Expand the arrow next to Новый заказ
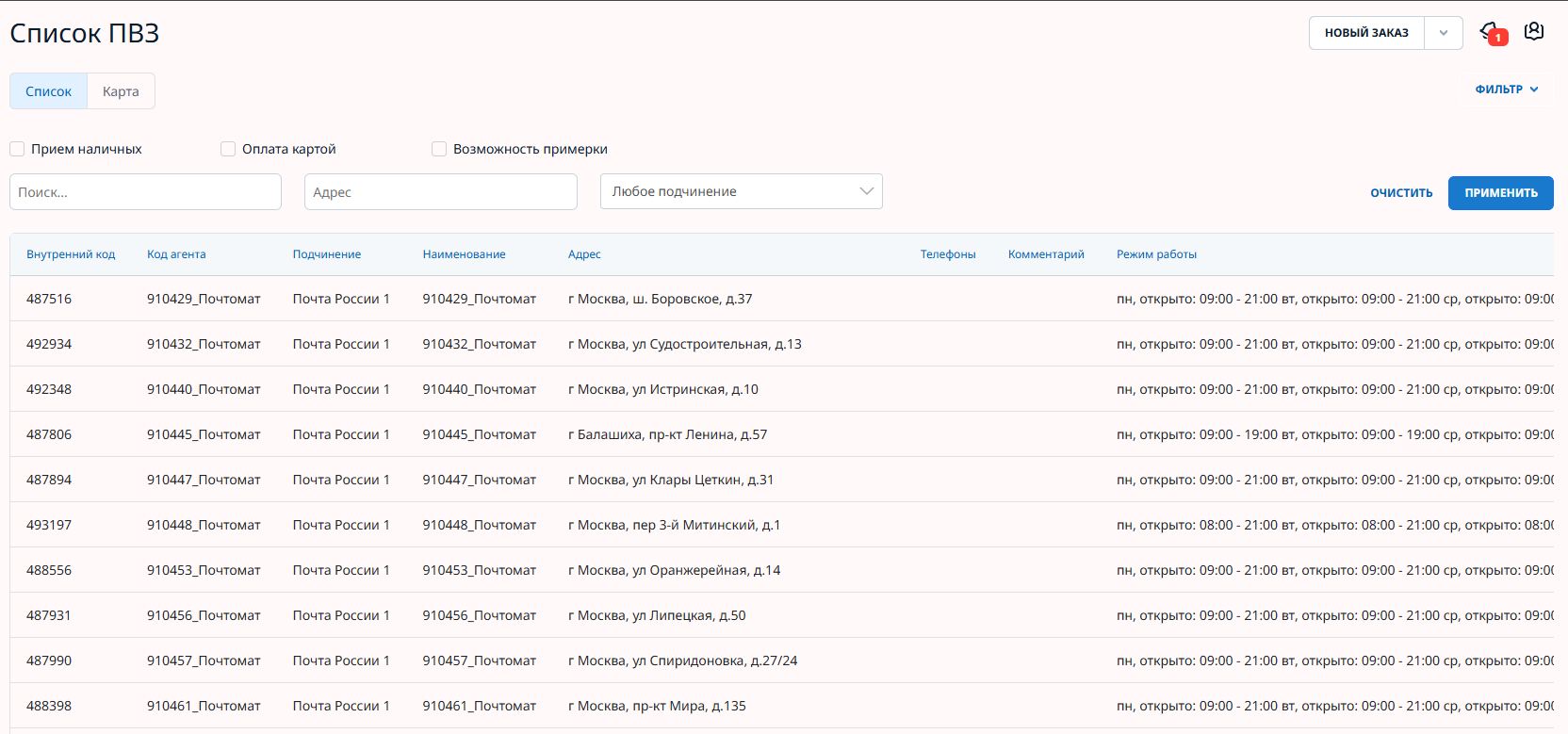 tap(1443, 33)
